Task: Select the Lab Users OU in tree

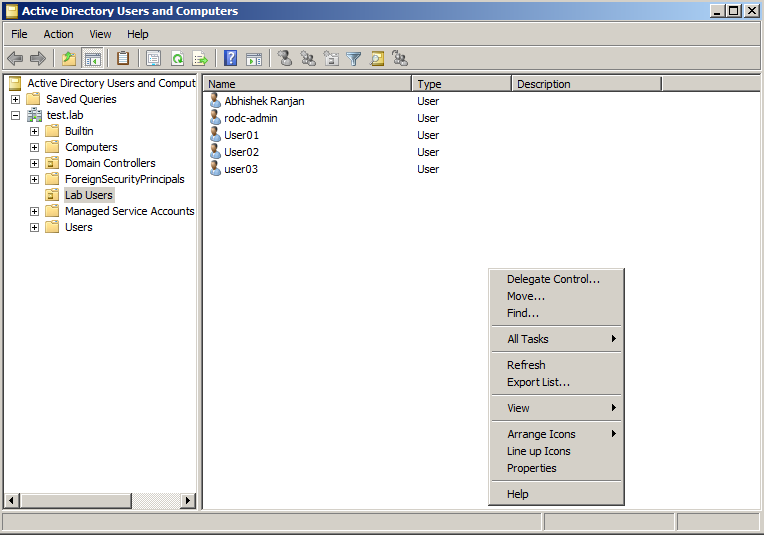Action: pyautogui.click(x=89, y=195)
